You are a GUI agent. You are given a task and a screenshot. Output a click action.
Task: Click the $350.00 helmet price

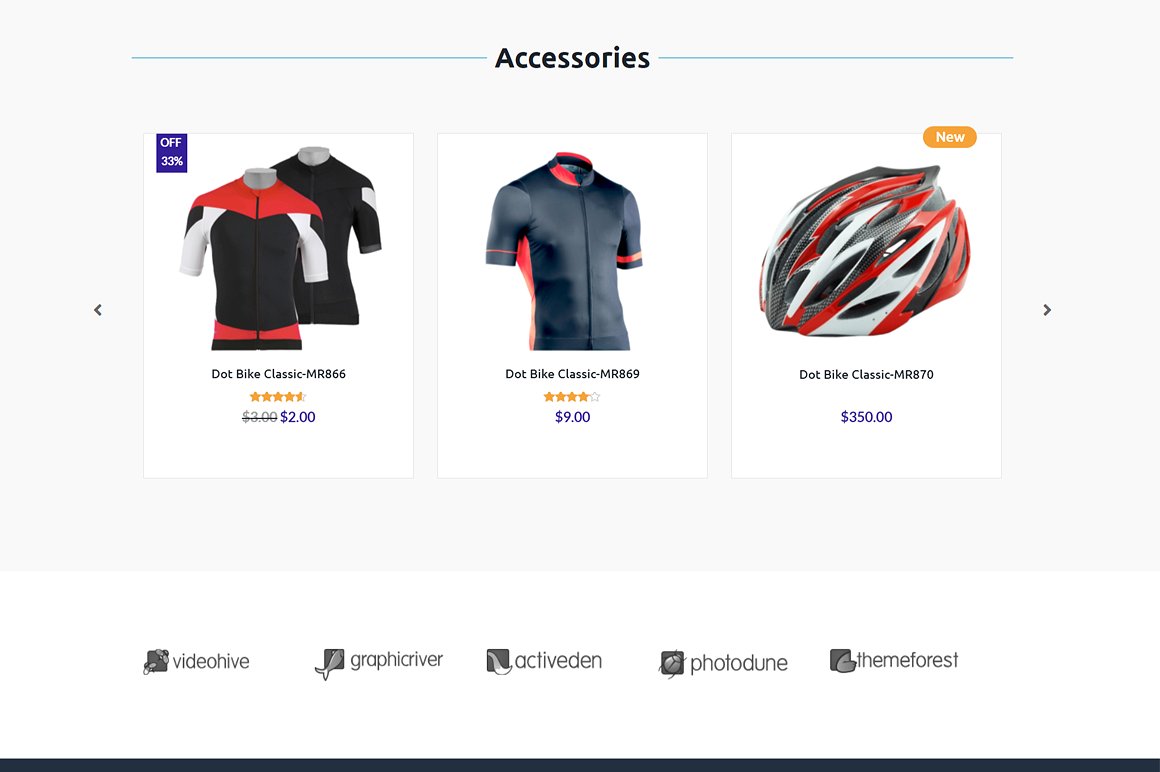tap(866, 417)
